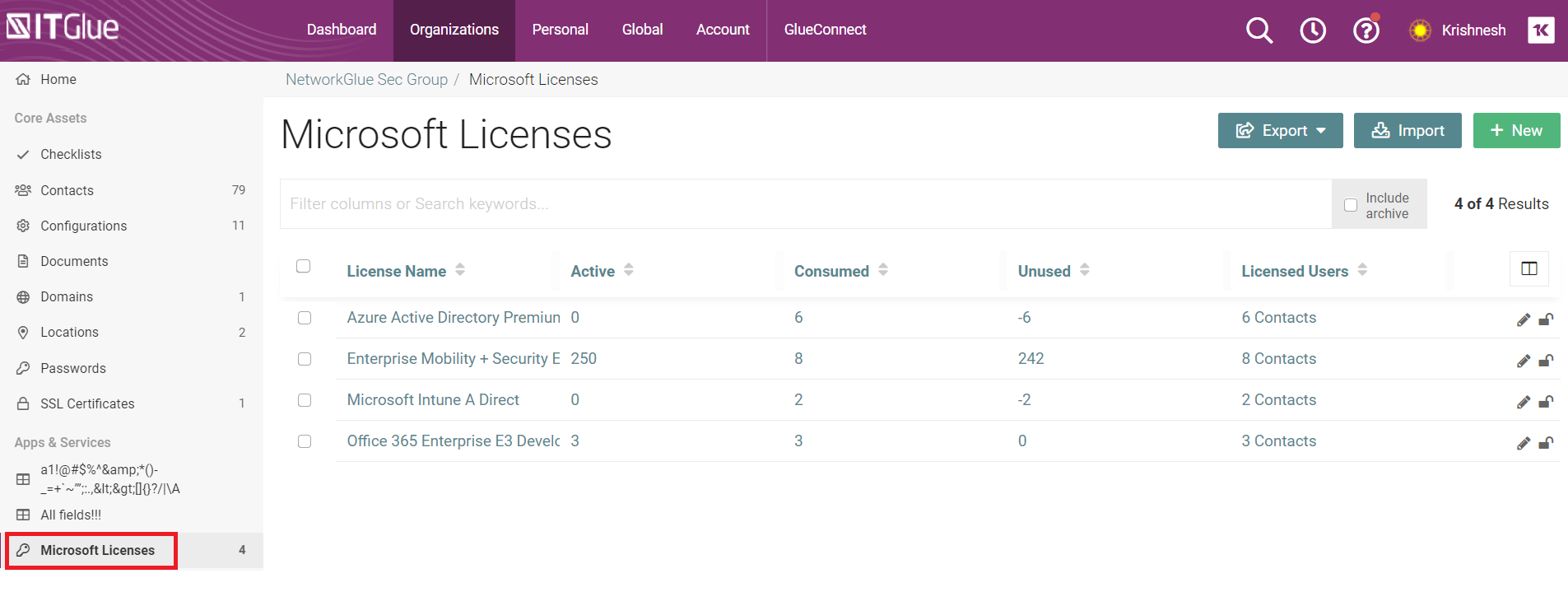
Task: Sort by Consumed column arrows
Action: 883,269
